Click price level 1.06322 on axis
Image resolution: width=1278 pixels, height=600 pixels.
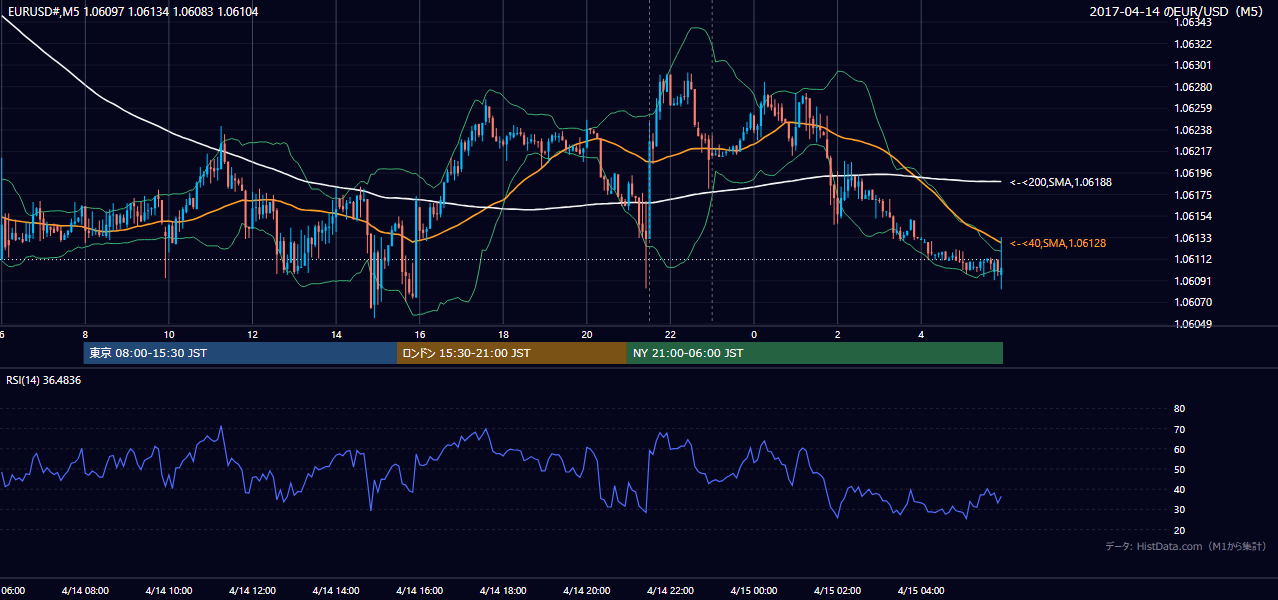tap(1193, 44)
